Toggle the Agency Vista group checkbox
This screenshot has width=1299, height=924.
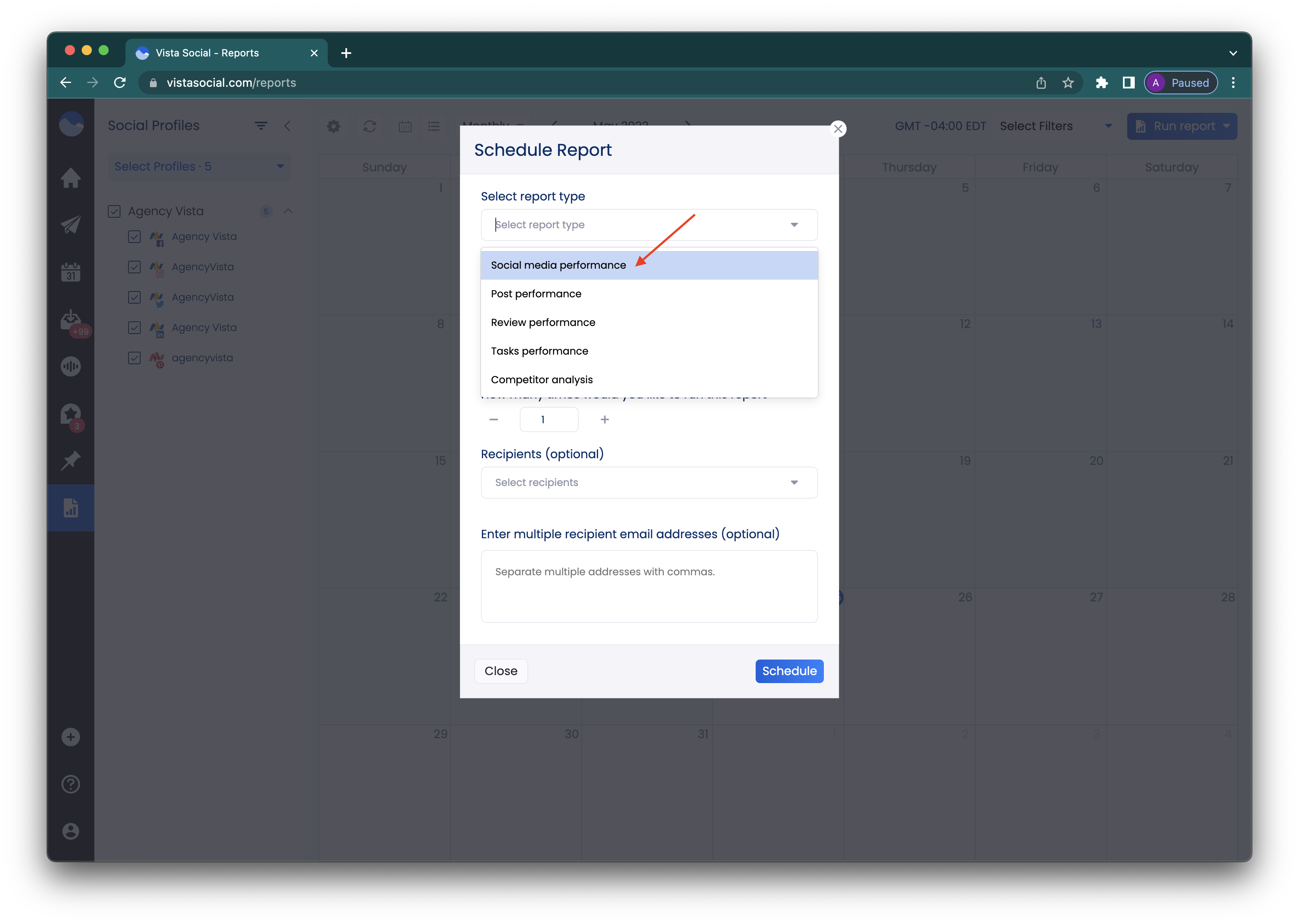(x=114, y=211)
